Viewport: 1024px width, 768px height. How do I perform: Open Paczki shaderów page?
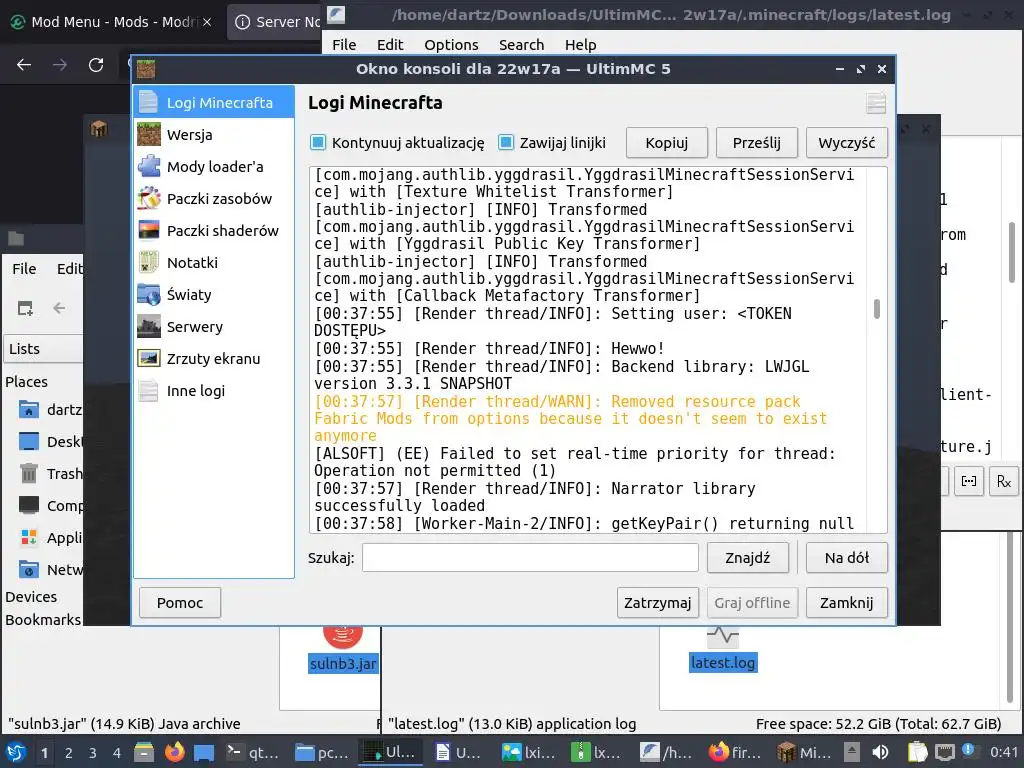click(214, 231)
